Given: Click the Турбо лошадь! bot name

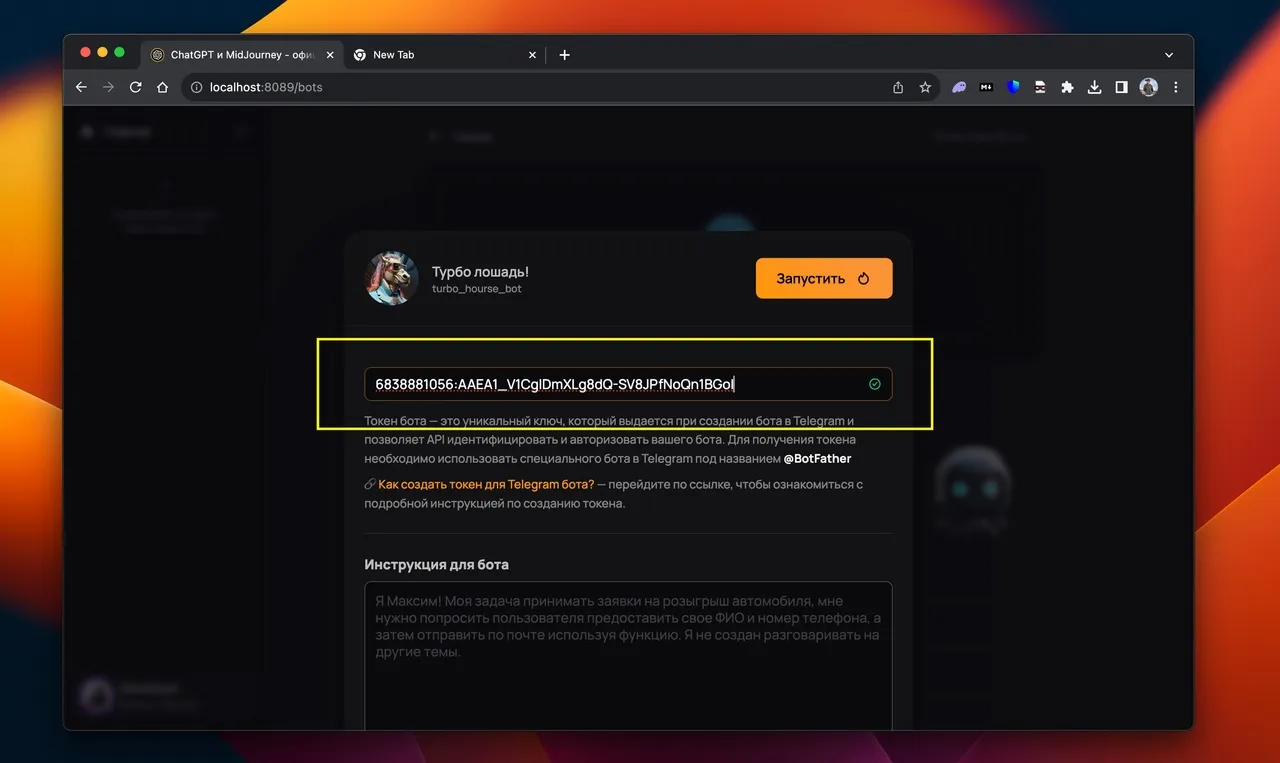Looking at the screenshot, I should (x=480, y=272).
